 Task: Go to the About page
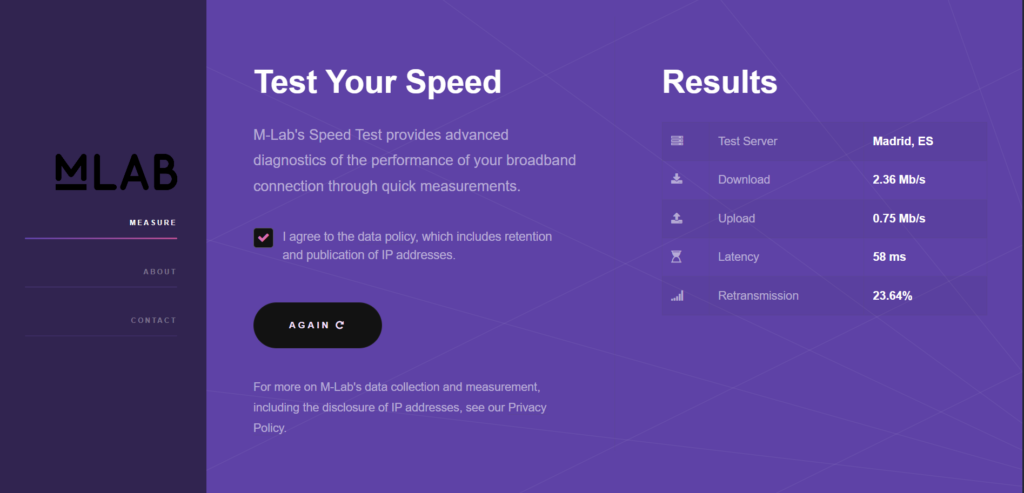coord(160,272)
